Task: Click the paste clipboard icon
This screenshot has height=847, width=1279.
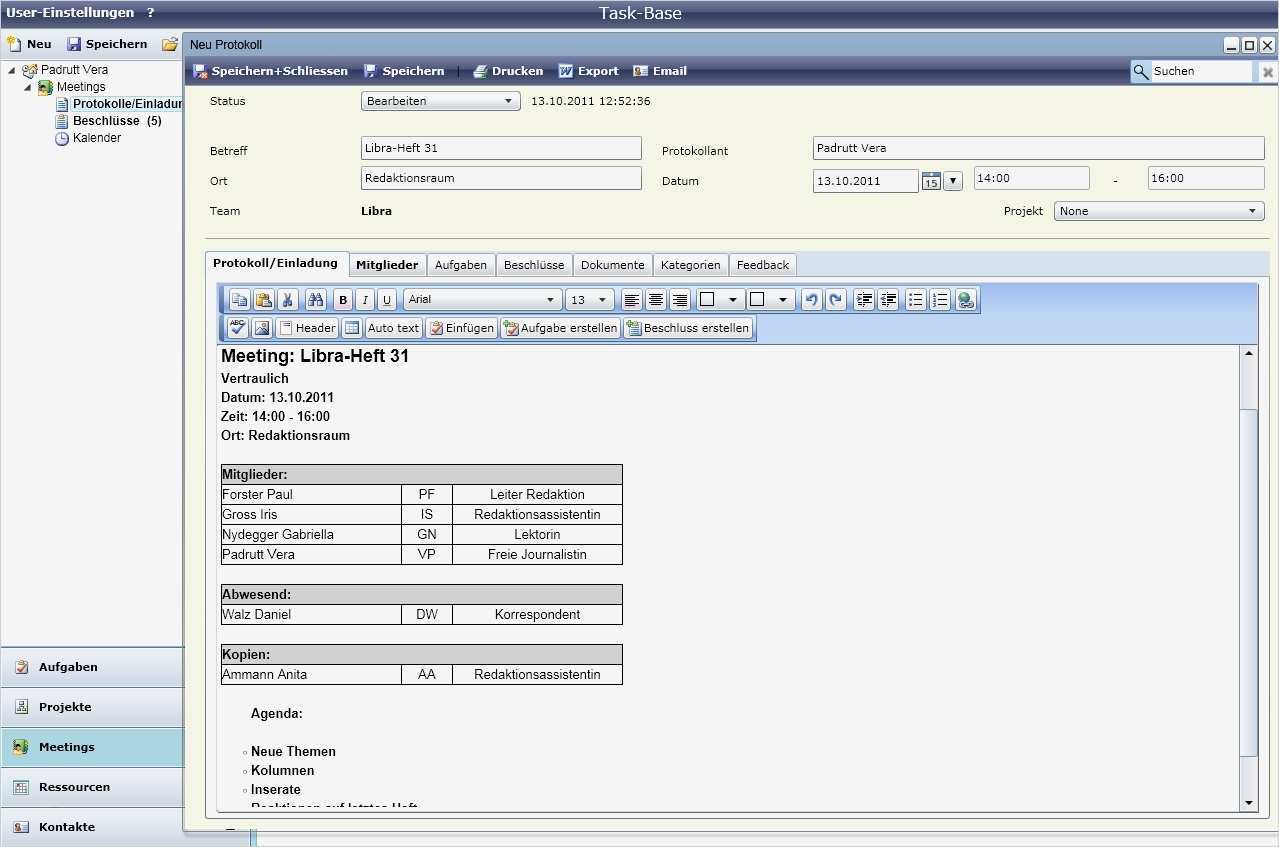Action: pos(263,300)
